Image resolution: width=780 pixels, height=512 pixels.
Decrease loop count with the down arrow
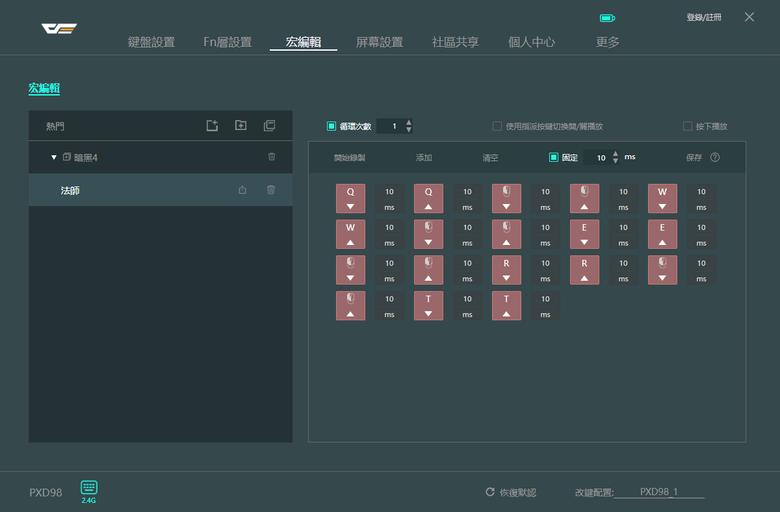click(409, 129)
